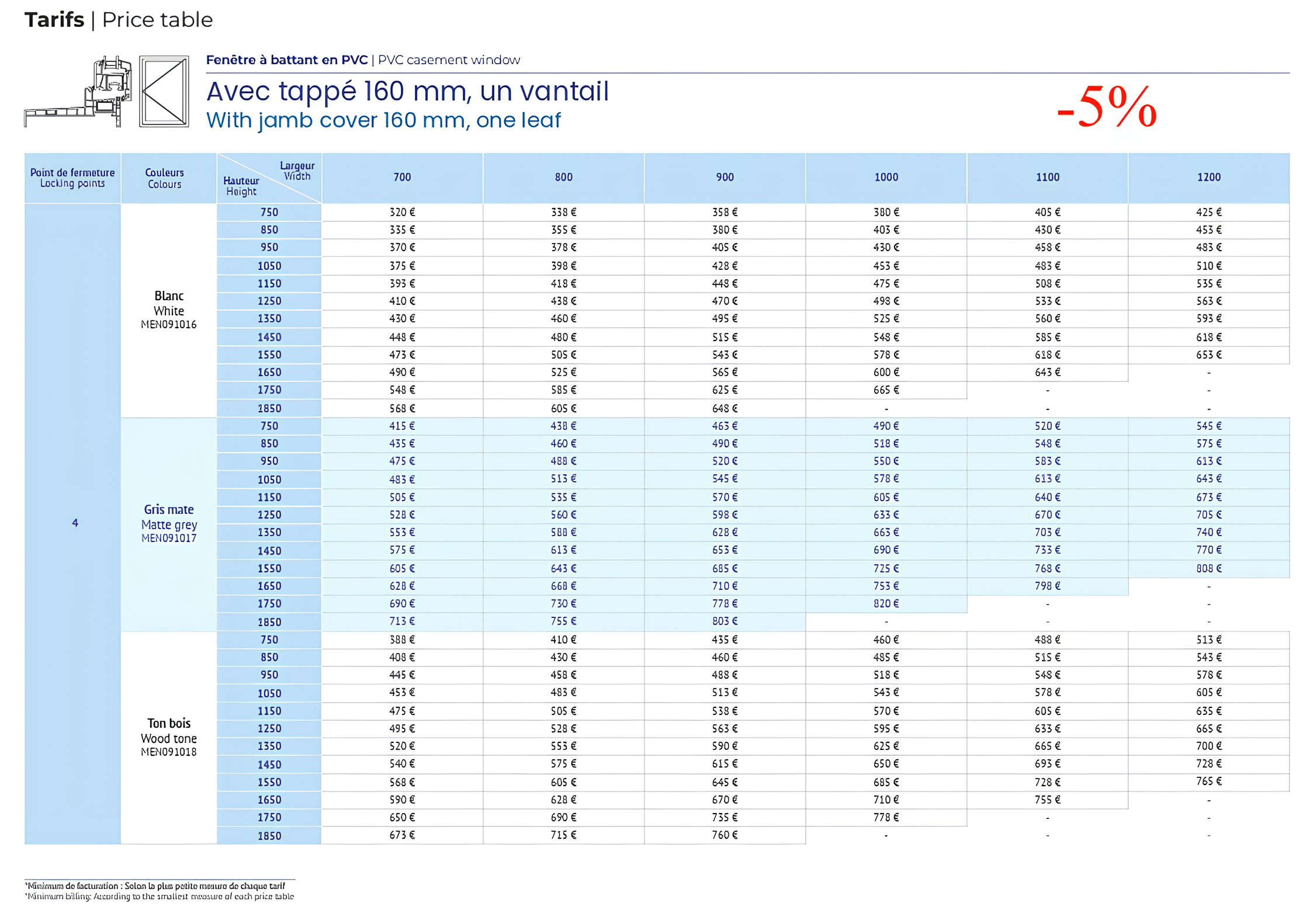Screen dimensions: 1310x924
Task: Select the Fenêtre à battant en PVC header
Action: pyautogui.click(x=286, y=59)
